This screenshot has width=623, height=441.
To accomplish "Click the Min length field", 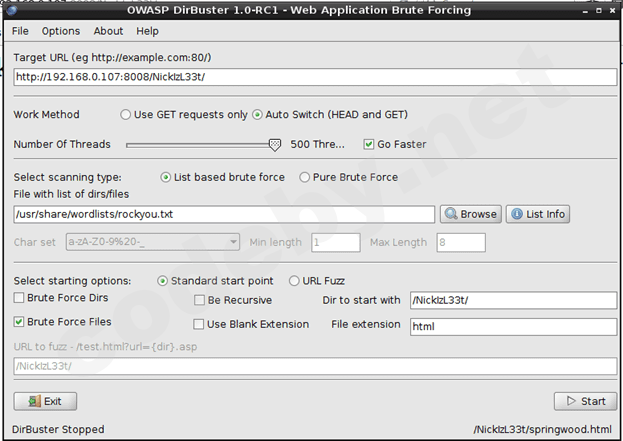I will tap(336, 242).
